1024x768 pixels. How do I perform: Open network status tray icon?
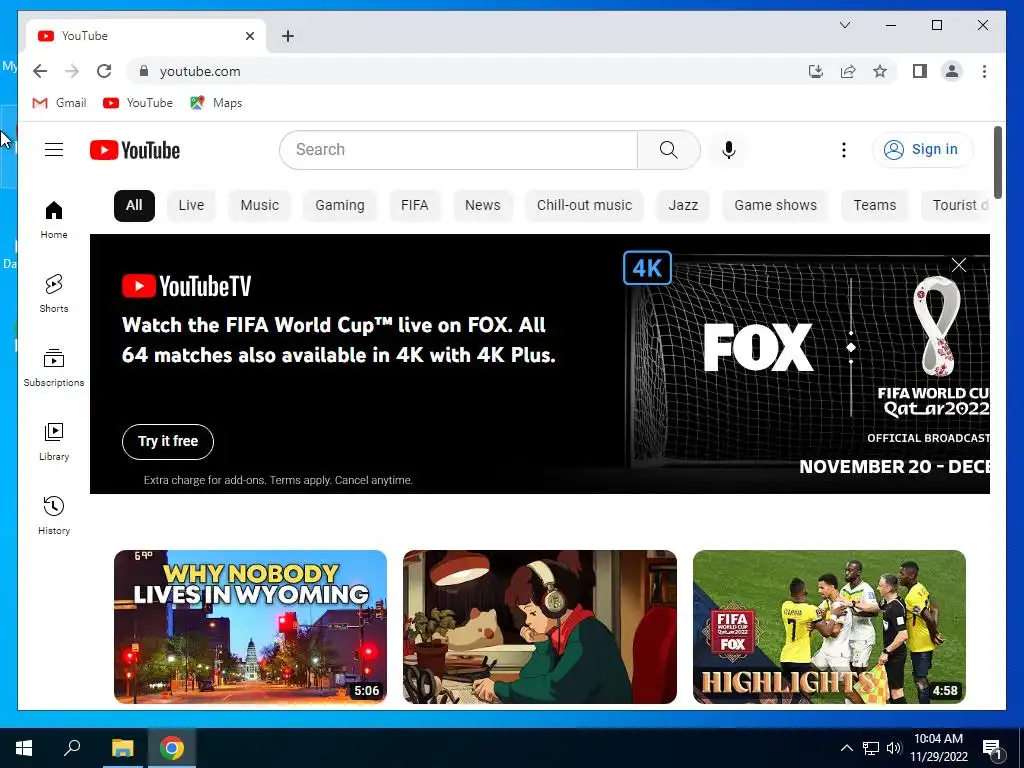(871, 748)
